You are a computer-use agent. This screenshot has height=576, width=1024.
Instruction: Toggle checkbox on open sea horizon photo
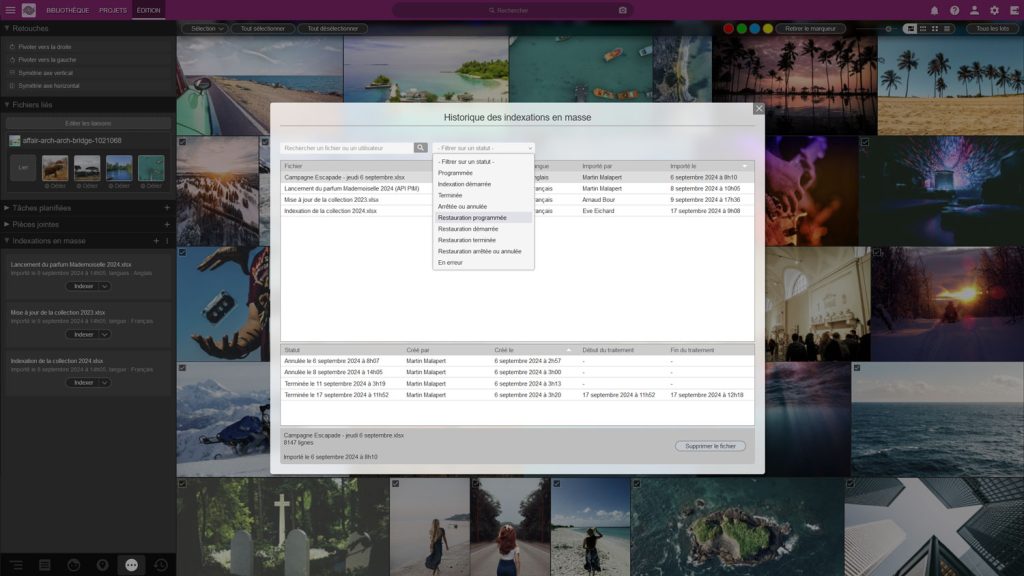click(857, 368)
